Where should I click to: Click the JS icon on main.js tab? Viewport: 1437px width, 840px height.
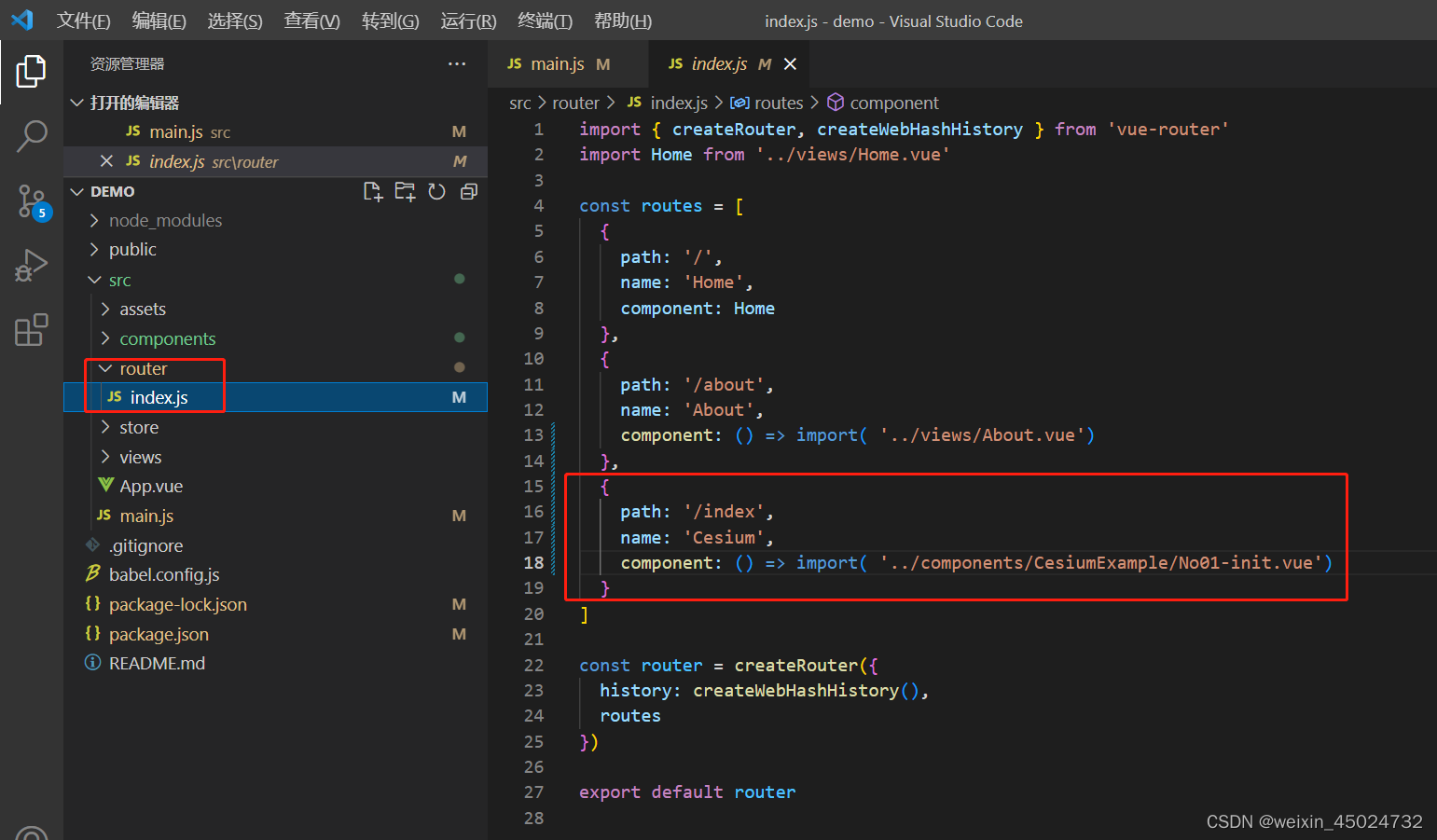[x=515, y=63]
